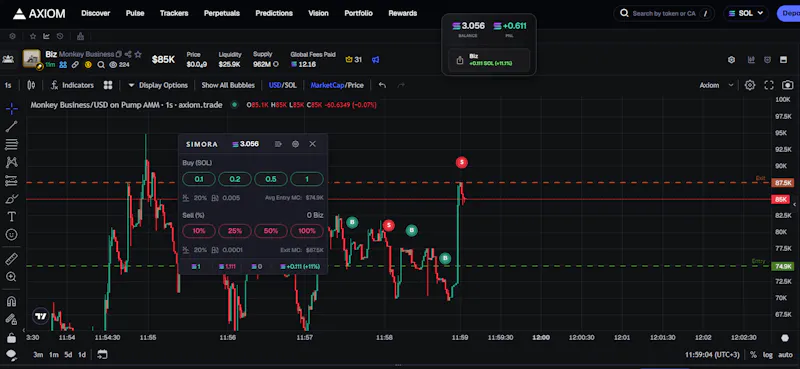
Task: Select the trend line drawing tool
Action: click(x=11, y=127)
